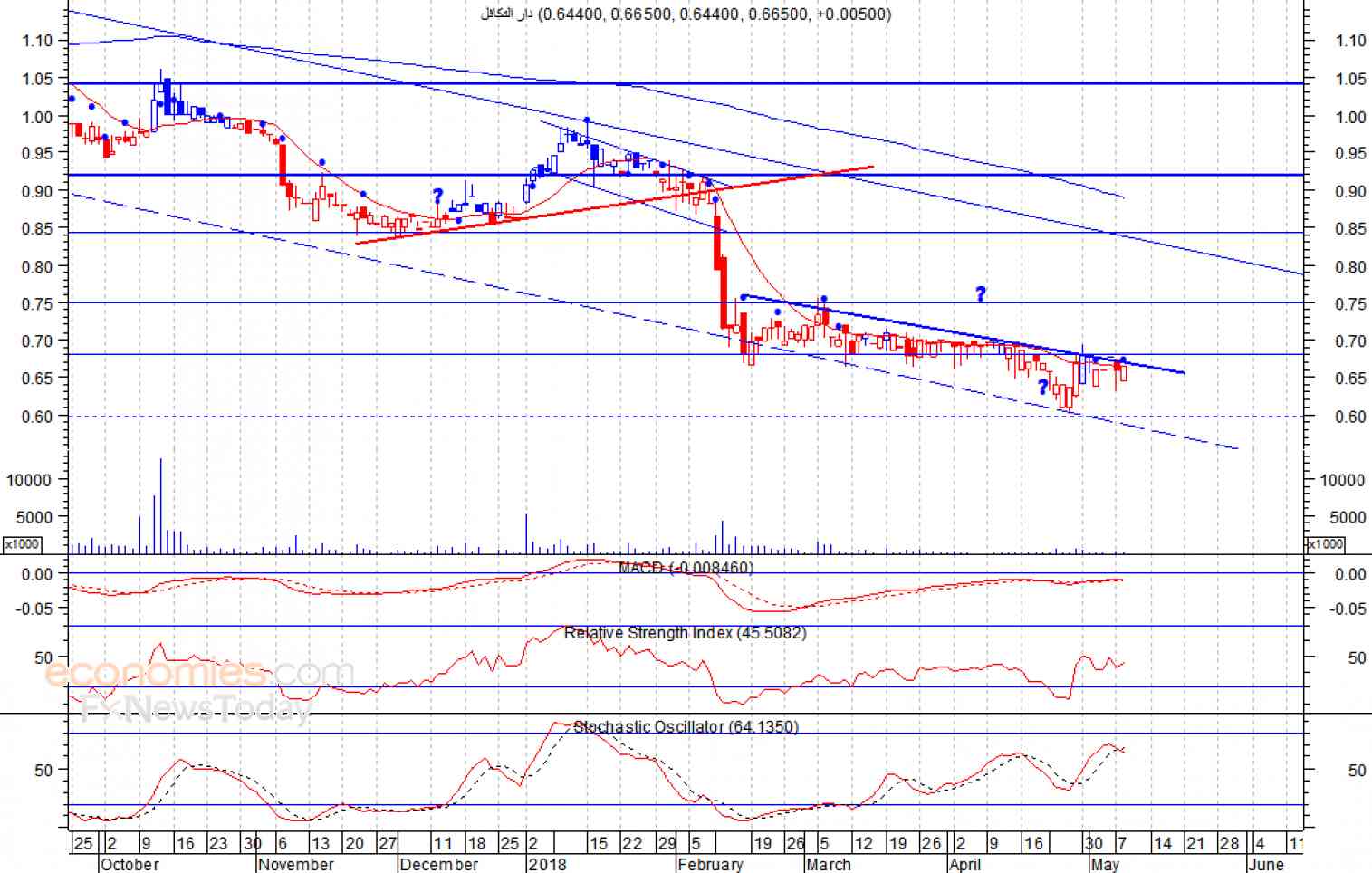Select the MACD (-0.008460) indicator label
1372x873 pixels.
coord(686,568)
